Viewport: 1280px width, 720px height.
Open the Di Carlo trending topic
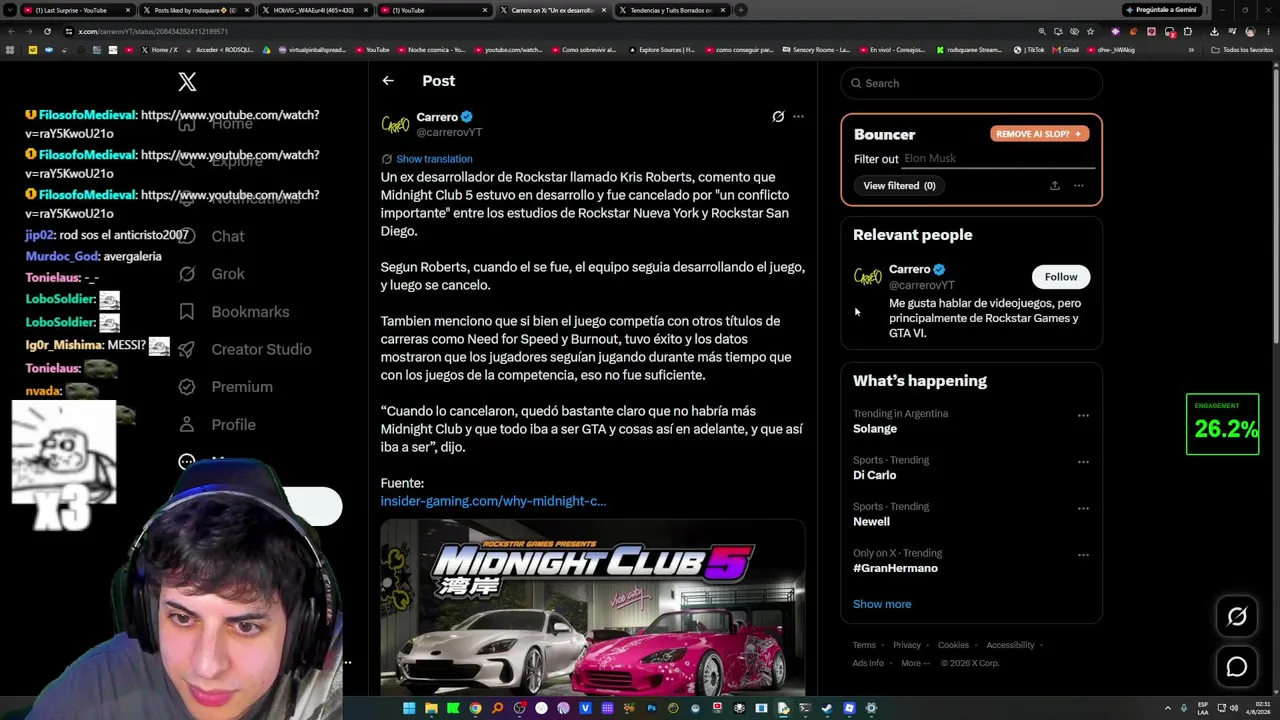[x=874, y=475]
